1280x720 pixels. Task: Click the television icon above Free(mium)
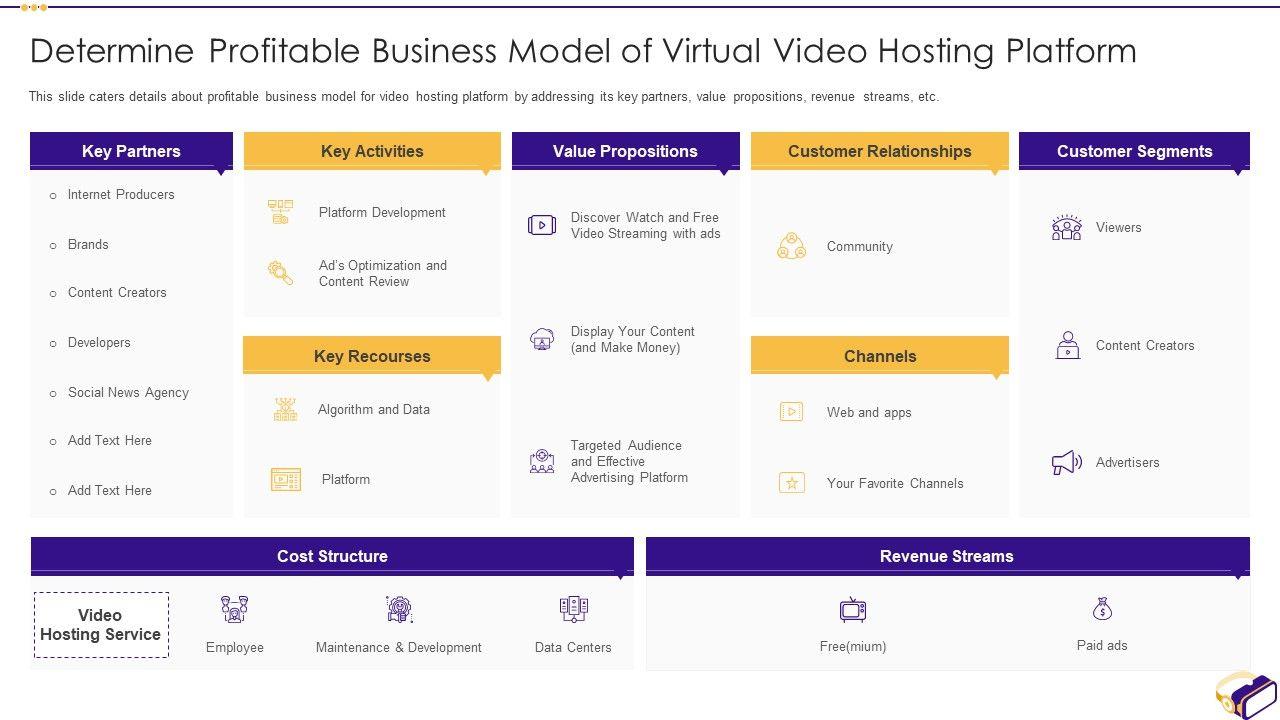pos(853,610)
